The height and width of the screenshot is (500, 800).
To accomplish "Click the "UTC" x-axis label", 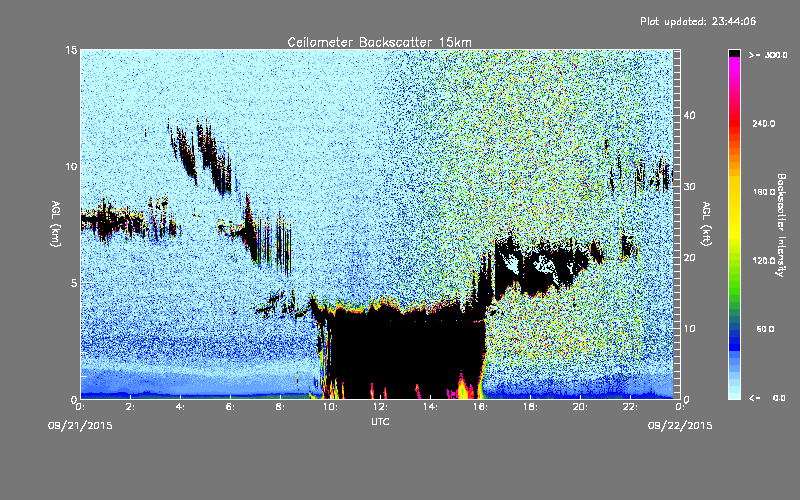I will coord(380,421).
